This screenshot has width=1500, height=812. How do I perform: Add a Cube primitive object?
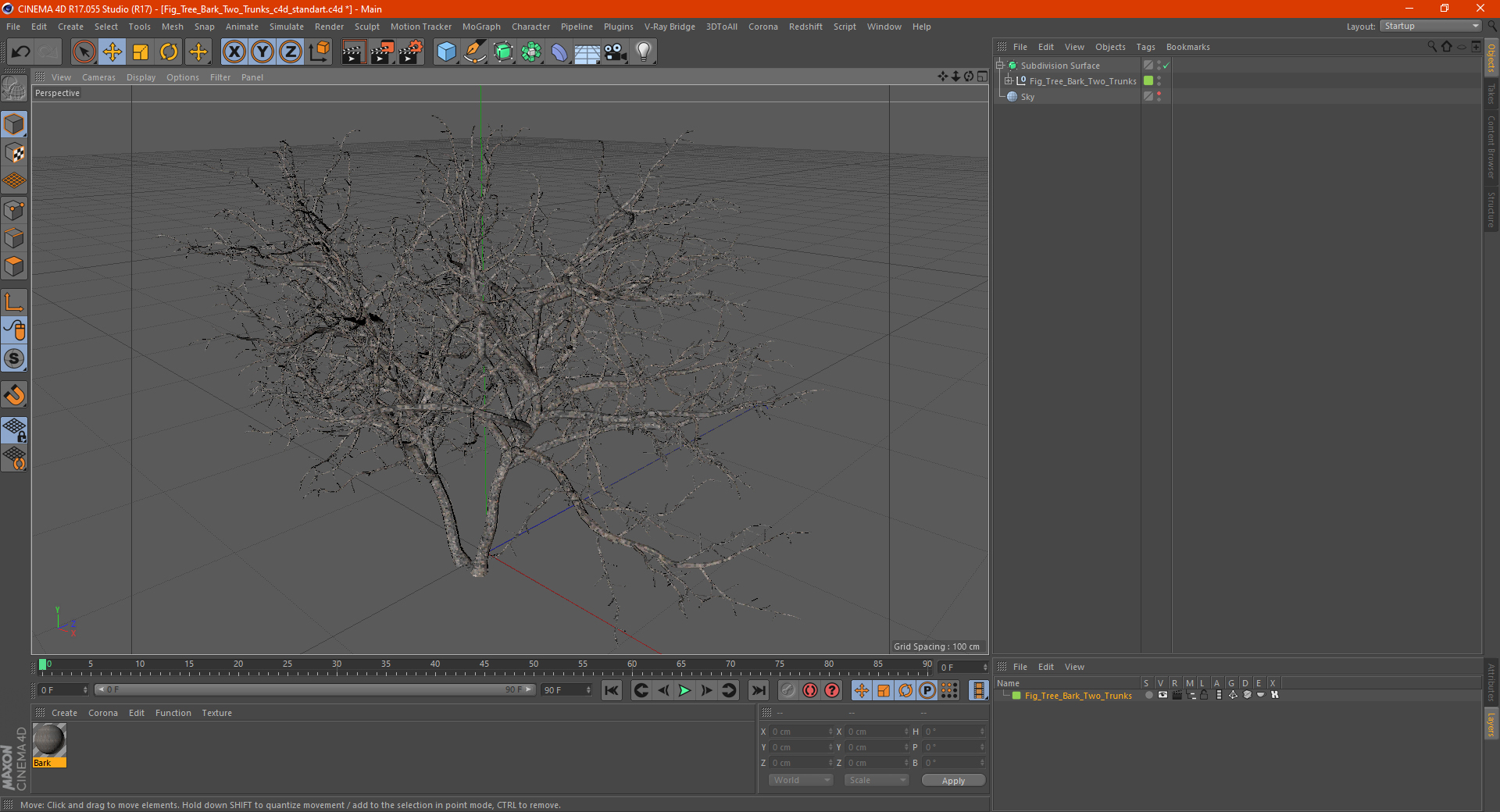(446, 52)
